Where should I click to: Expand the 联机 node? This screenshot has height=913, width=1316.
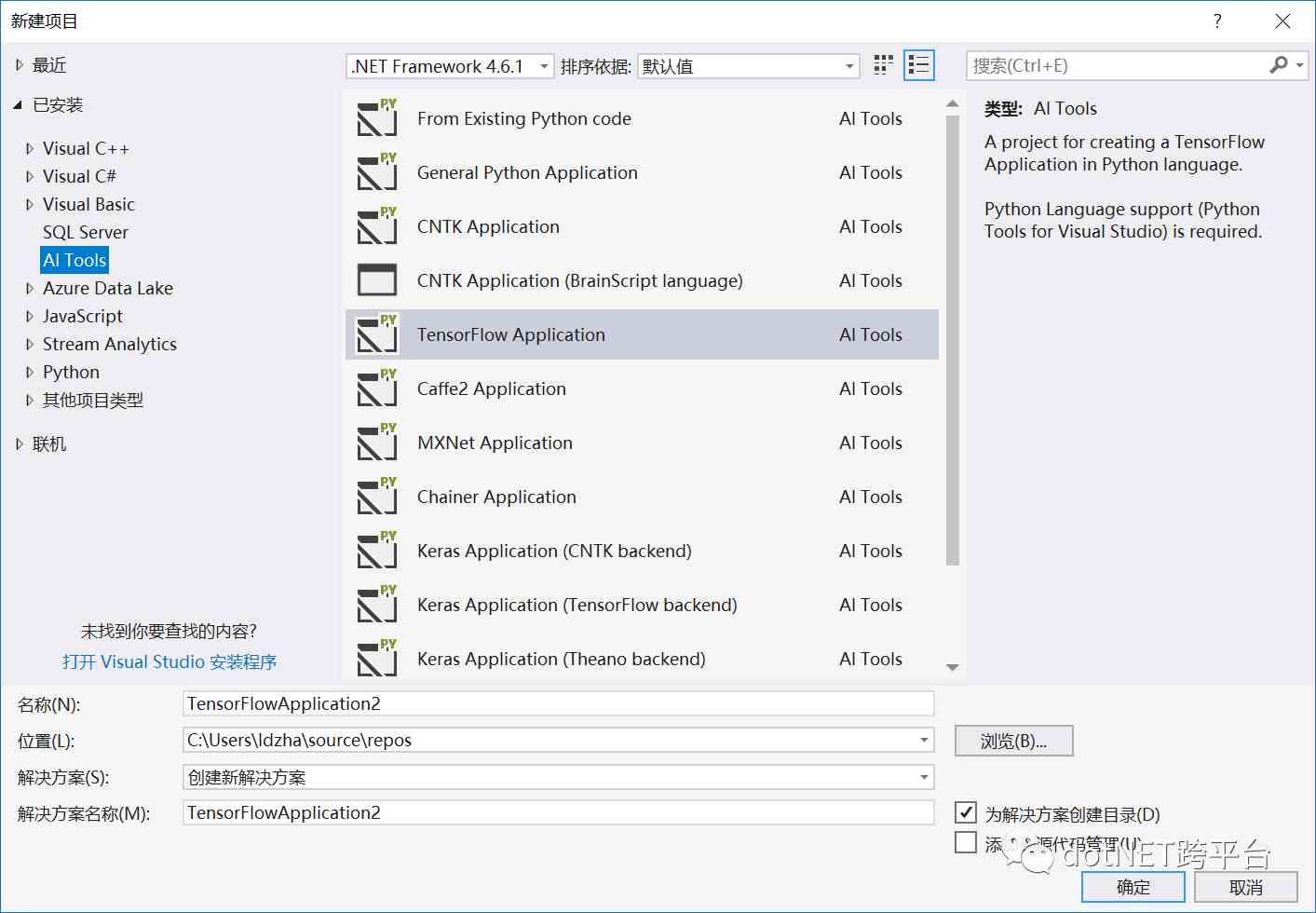pyautogui.click(x=19, y=444)
